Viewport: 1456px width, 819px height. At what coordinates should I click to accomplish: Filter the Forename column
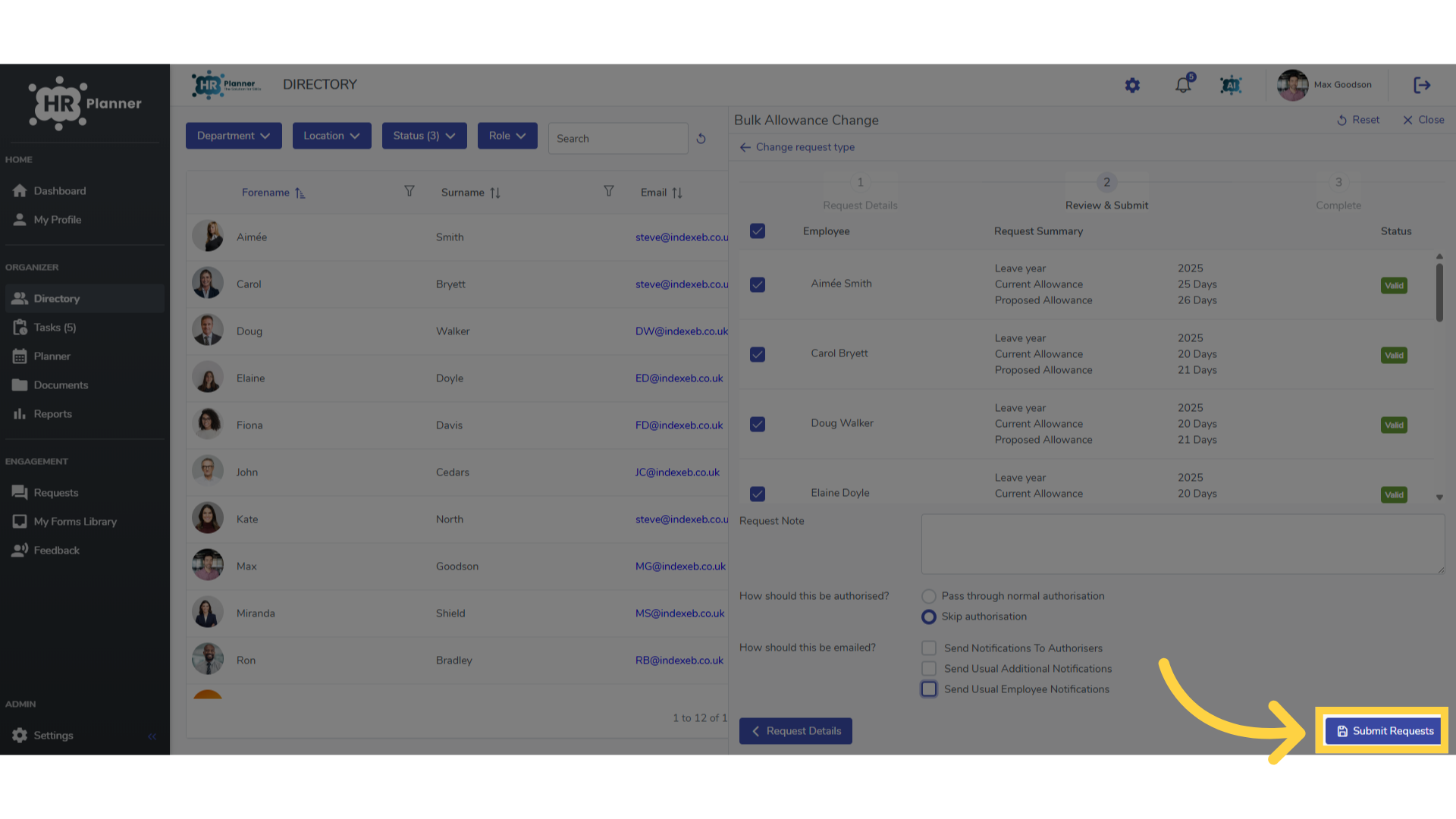(409, 191)
